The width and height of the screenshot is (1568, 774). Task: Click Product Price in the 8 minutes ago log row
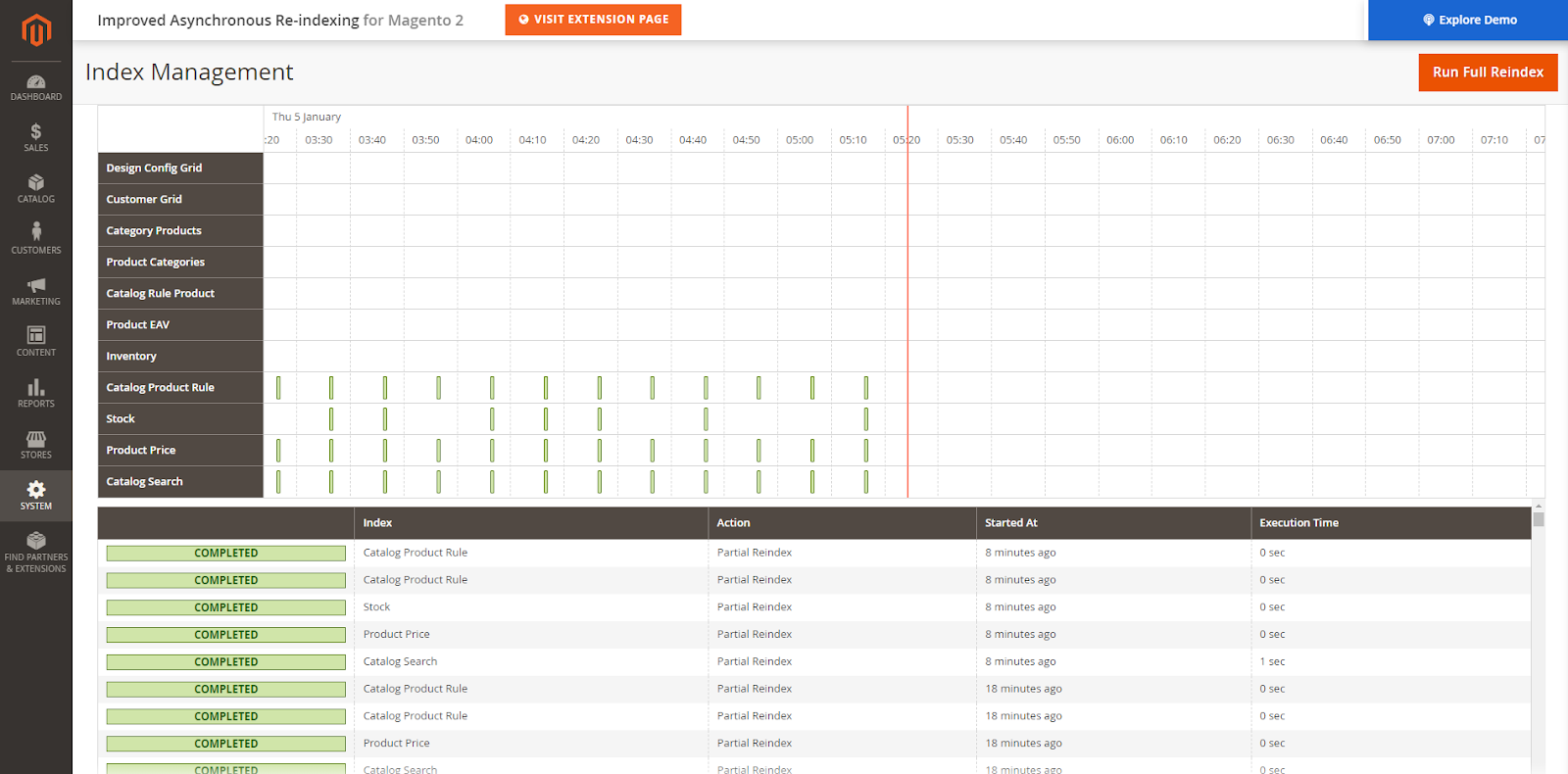click(396, 635)
